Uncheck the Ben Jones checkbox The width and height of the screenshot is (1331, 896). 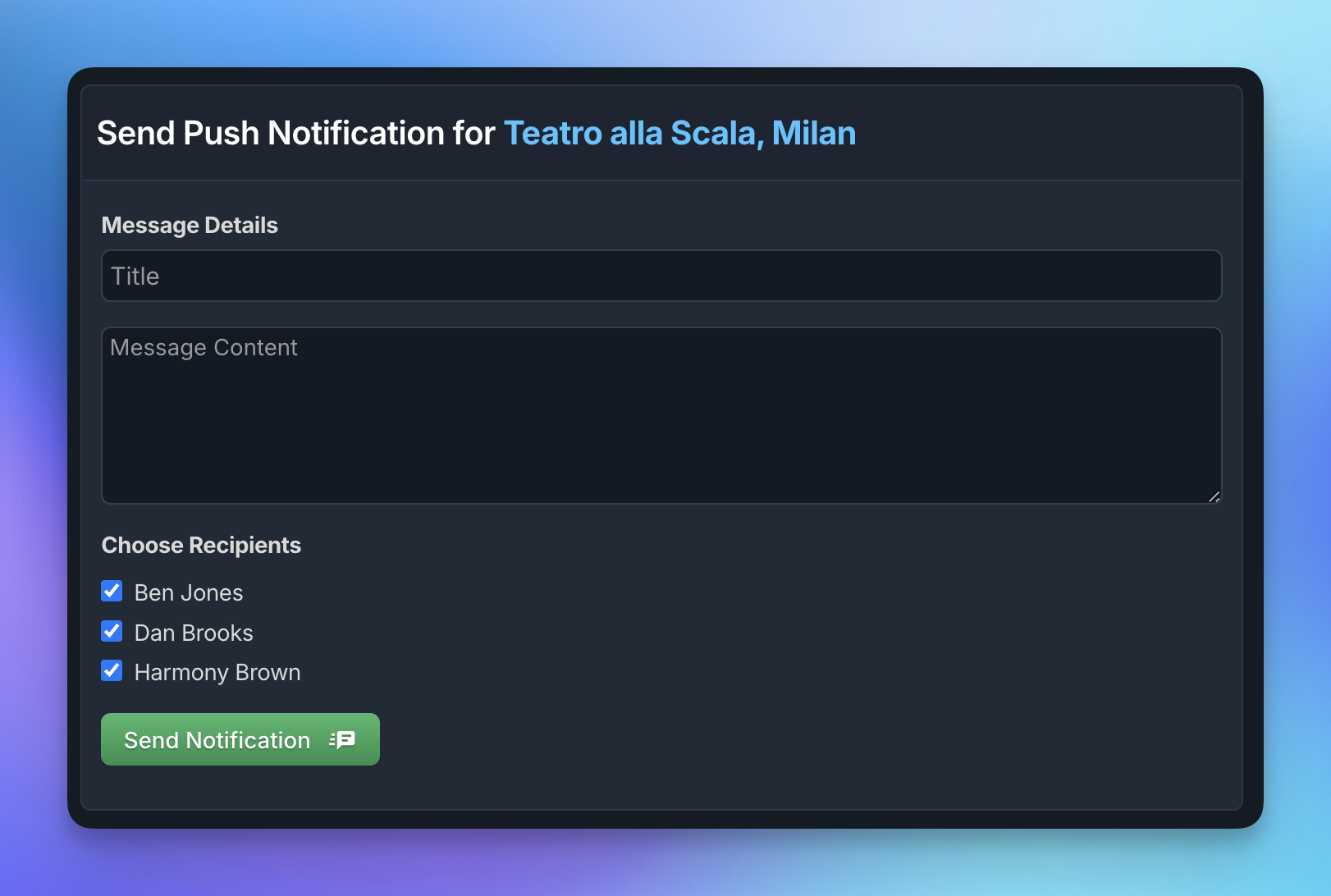112,591
